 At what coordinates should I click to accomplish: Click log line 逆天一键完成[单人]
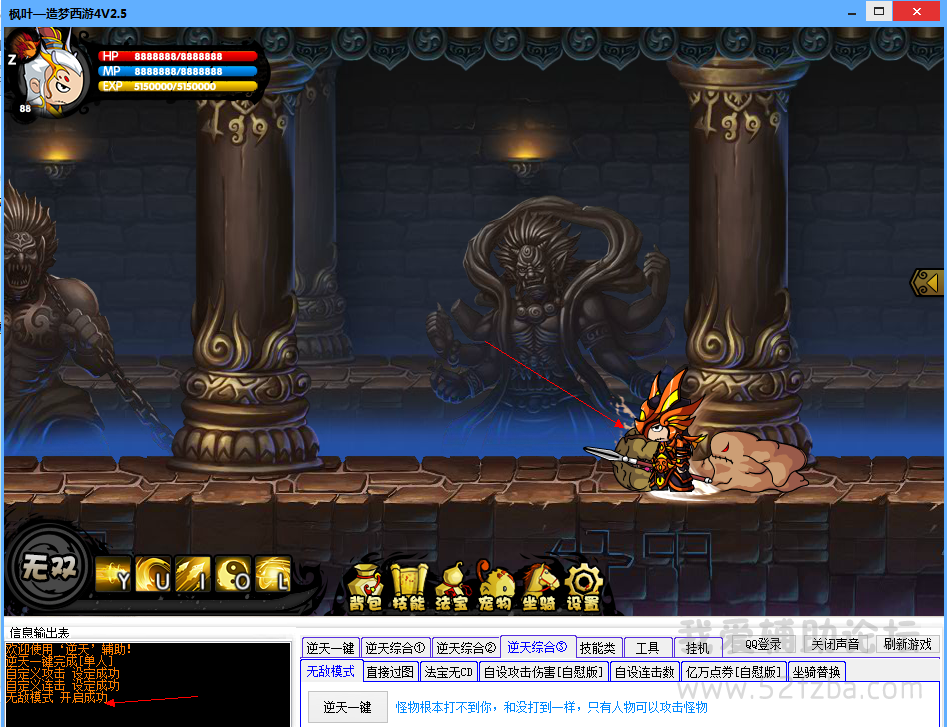(59, 661)
